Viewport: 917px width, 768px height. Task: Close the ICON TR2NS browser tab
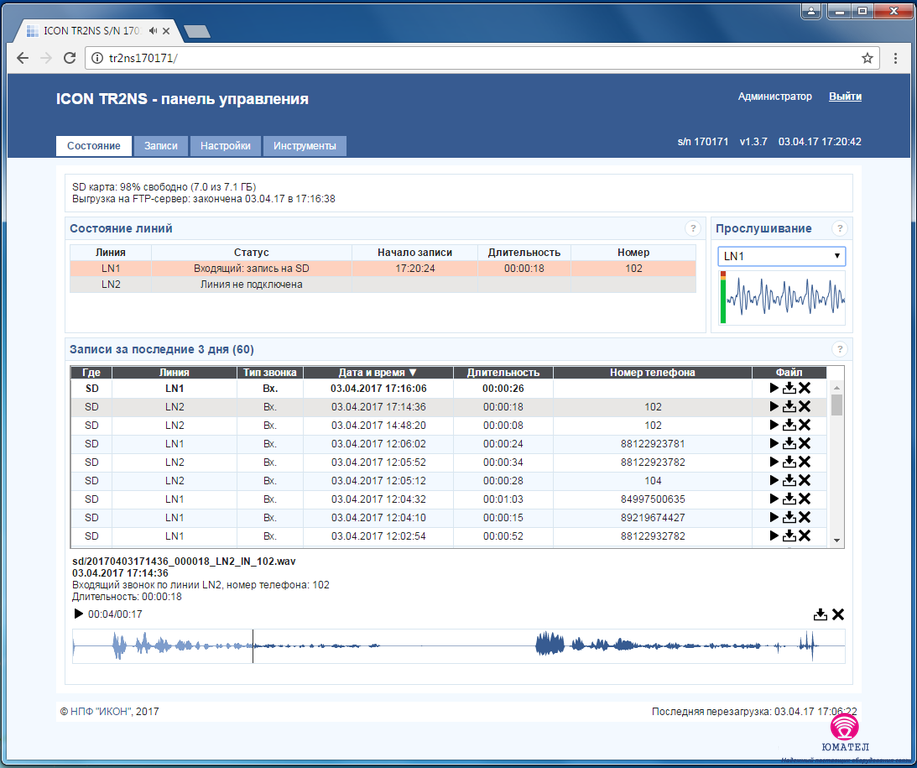tap(167, 31)
